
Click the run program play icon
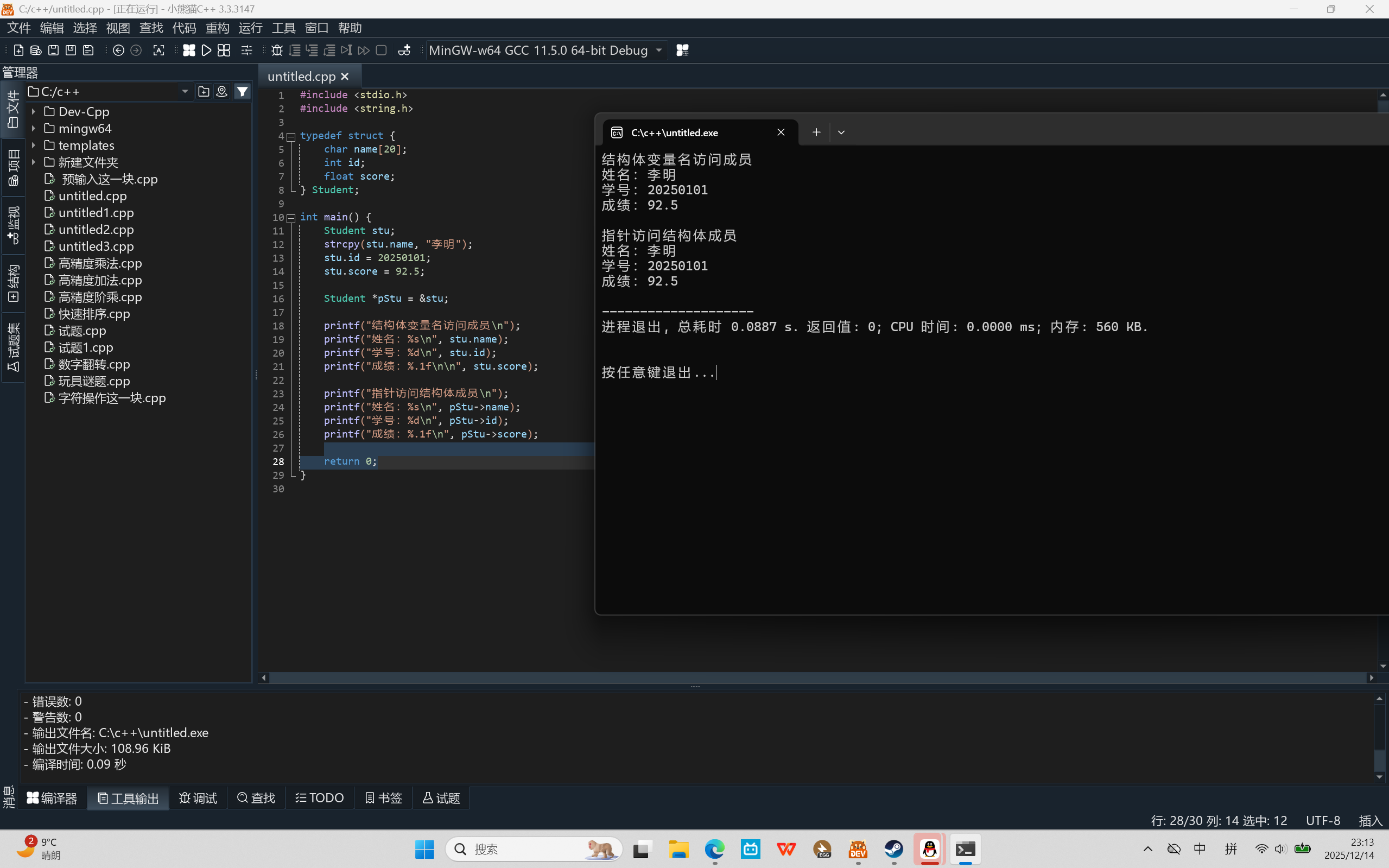tap(207, 50)
